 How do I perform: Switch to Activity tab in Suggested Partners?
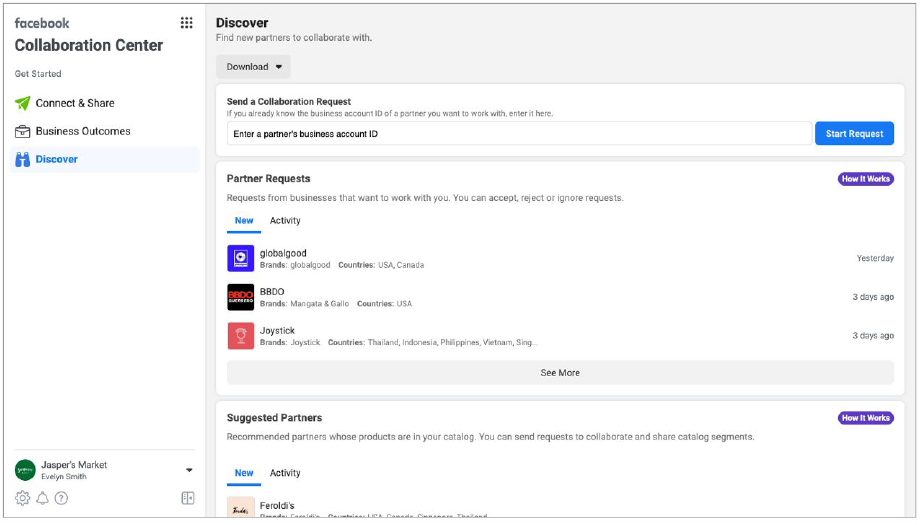coord(285,473)
